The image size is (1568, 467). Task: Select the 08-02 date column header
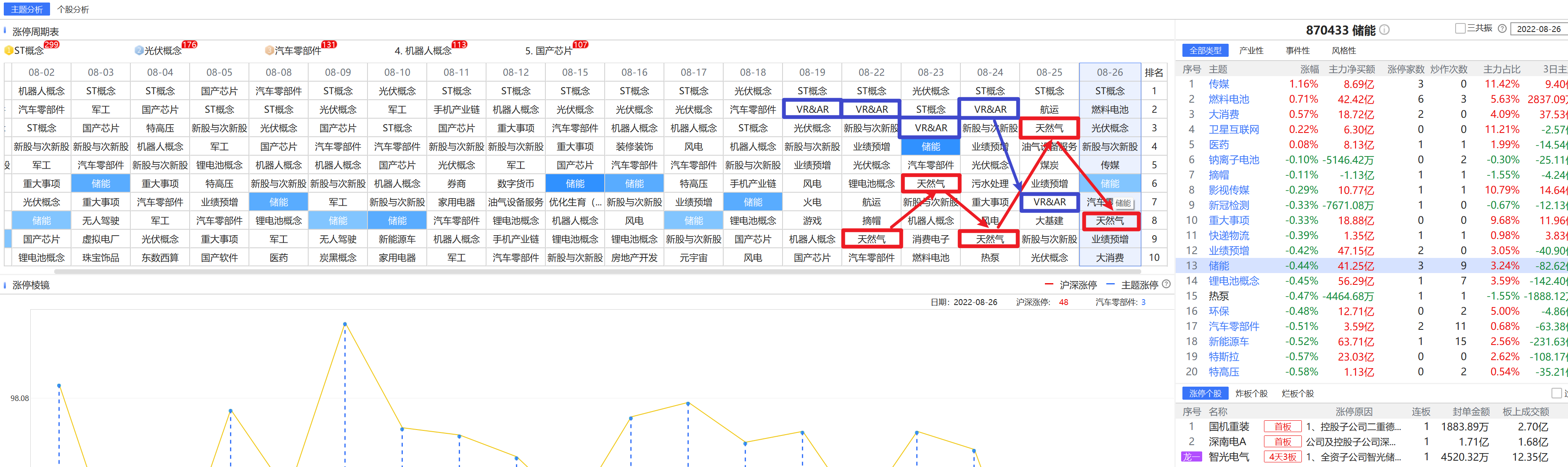pos(41,72)
